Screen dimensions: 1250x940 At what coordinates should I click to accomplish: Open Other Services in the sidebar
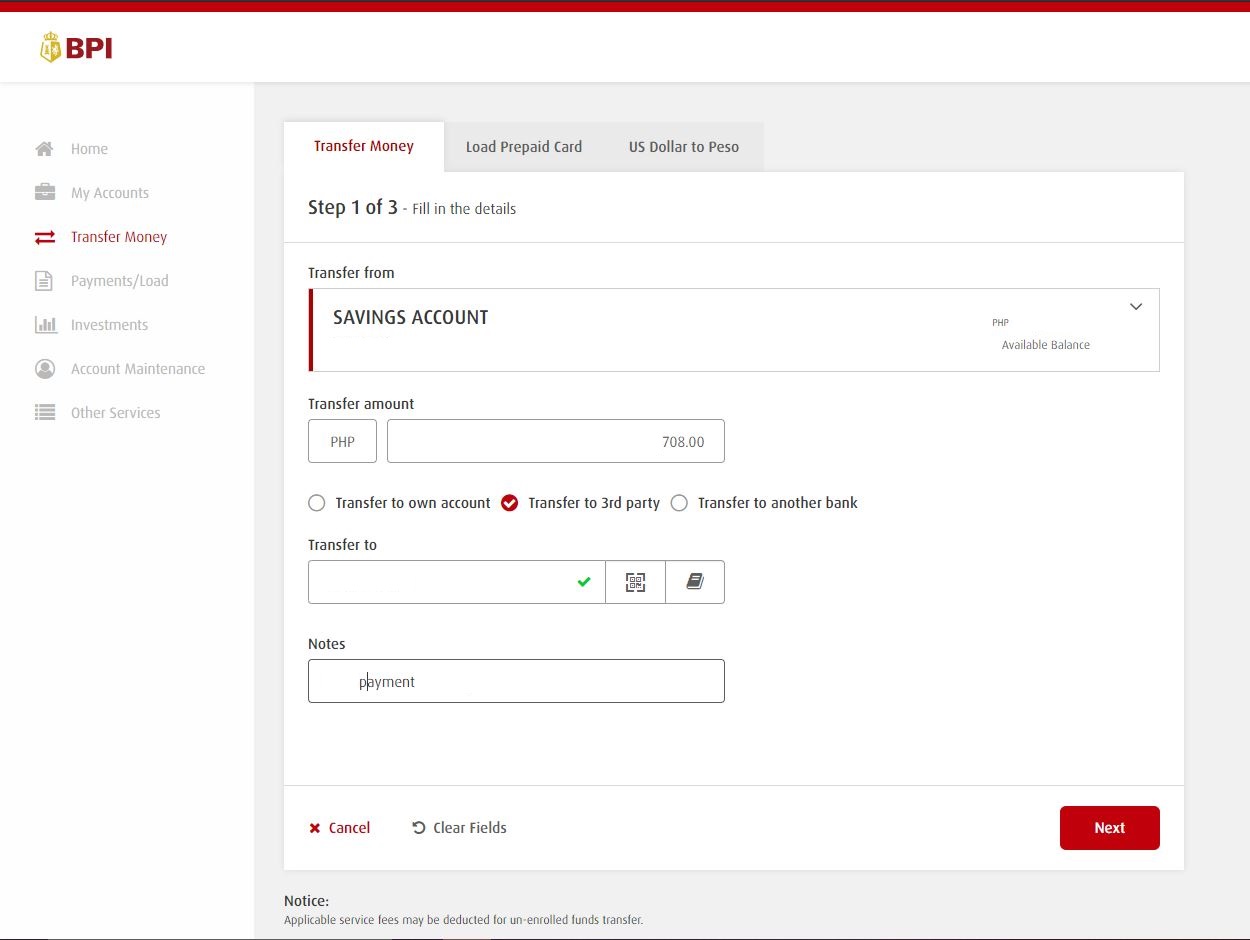click(x=115, y=413)
